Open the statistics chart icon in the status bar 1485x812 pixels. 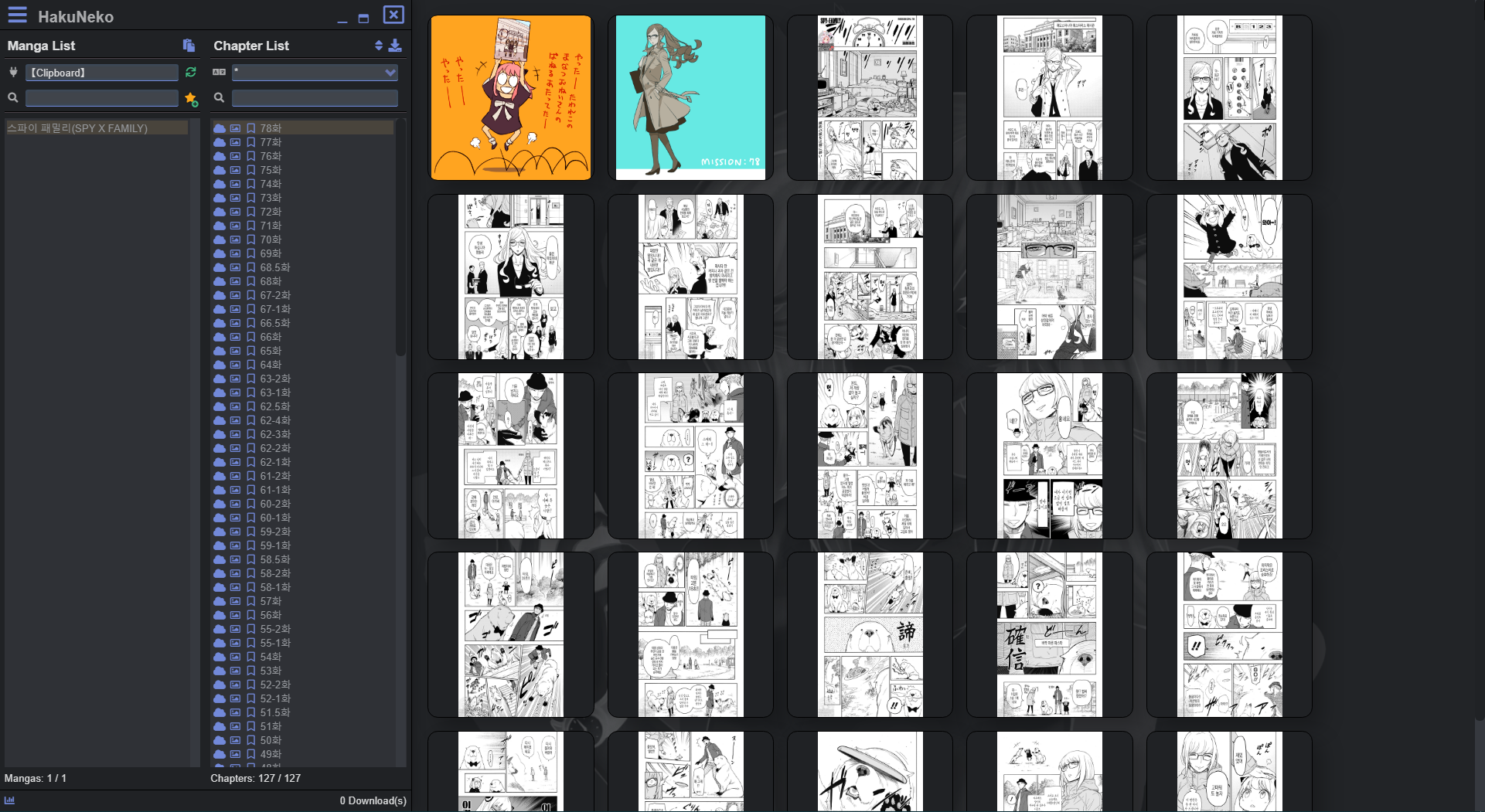pyautogui.click(x=9, y=800)
